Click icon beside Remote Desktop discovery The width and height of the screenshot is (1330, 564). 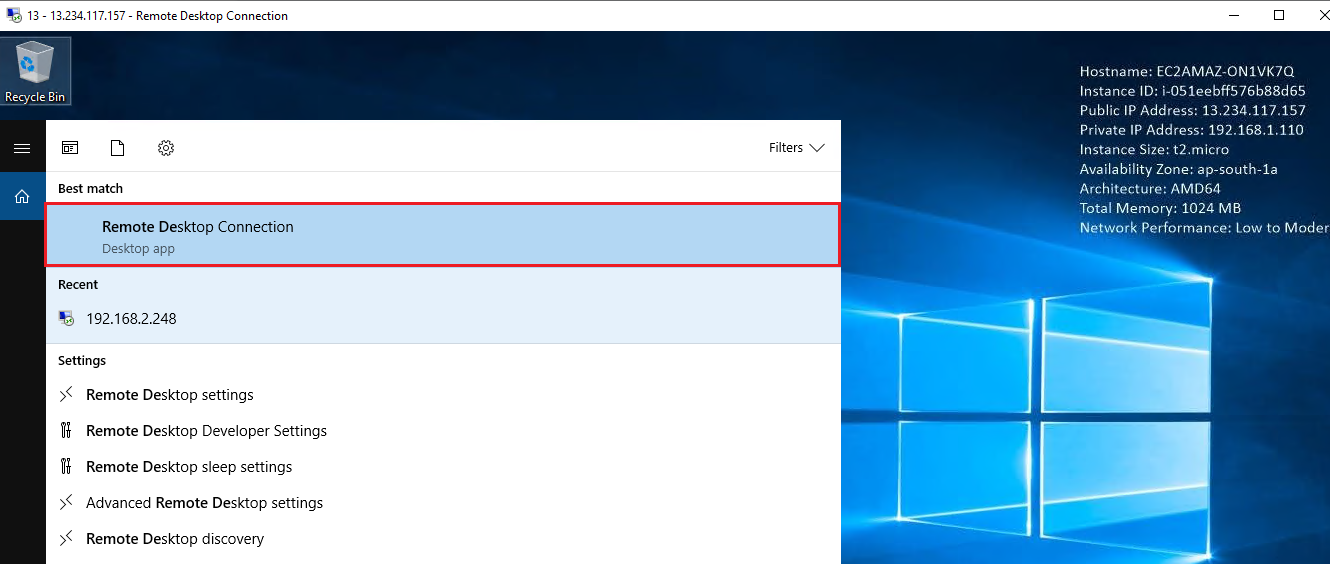[66, 539]
